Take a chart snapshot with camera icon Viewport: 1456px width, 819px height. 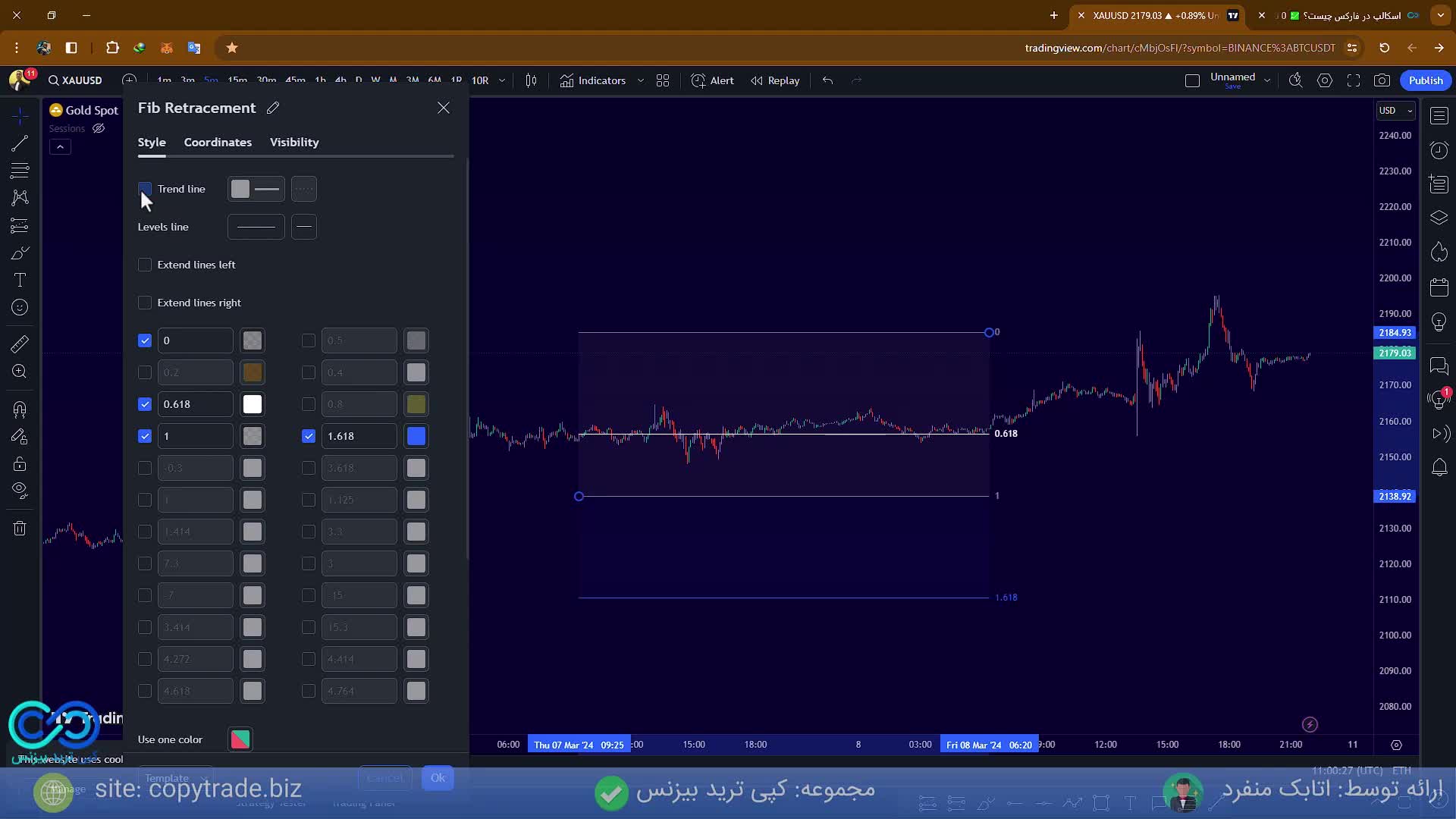(x=1382, y=80)
